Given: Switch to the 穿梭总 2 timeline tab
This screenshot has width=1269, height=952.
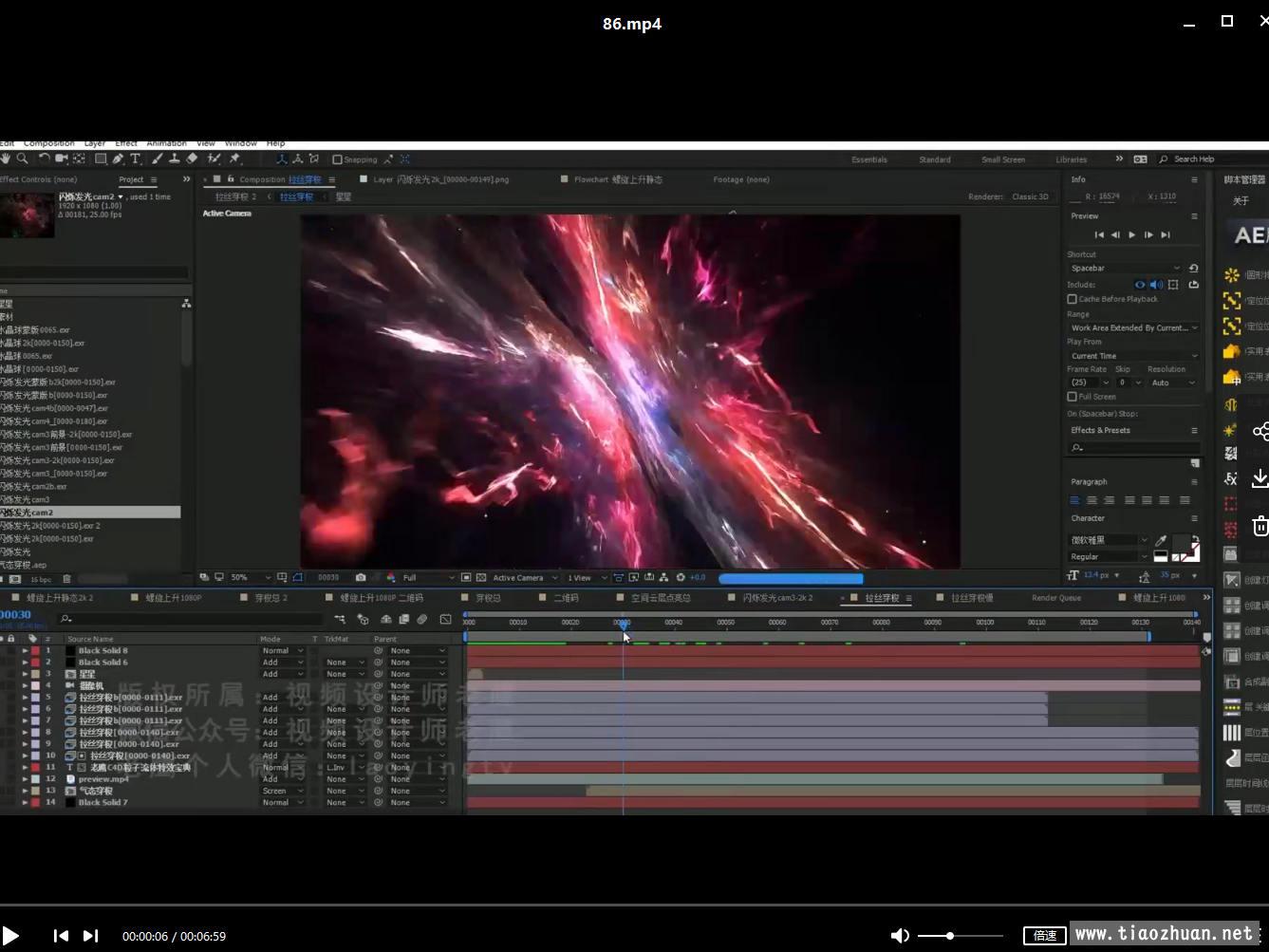Looking at the screenshot, I should tap(271, 598).
